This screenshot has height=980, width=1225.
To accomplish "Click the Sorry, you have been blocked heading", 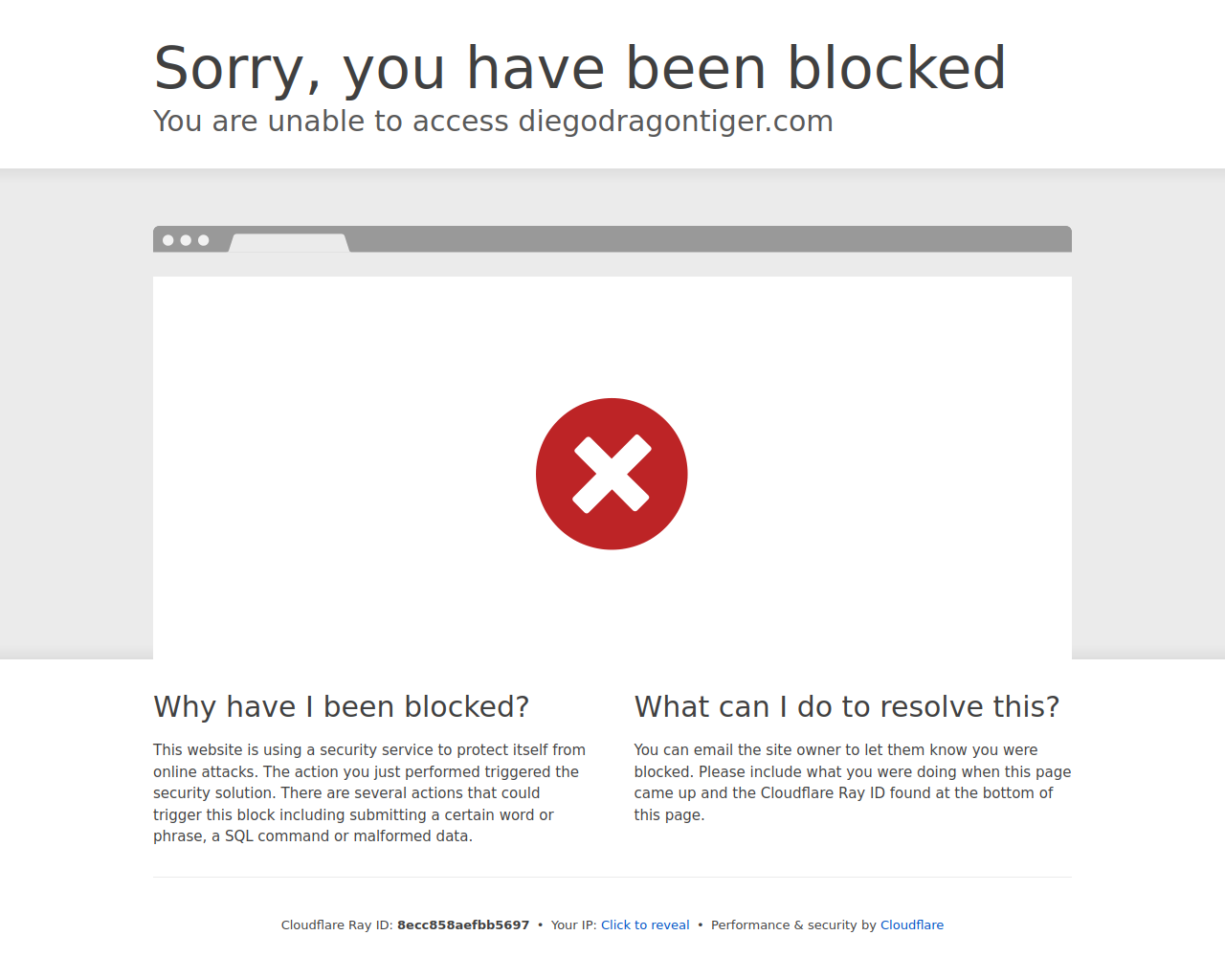I will click(580, 68).
